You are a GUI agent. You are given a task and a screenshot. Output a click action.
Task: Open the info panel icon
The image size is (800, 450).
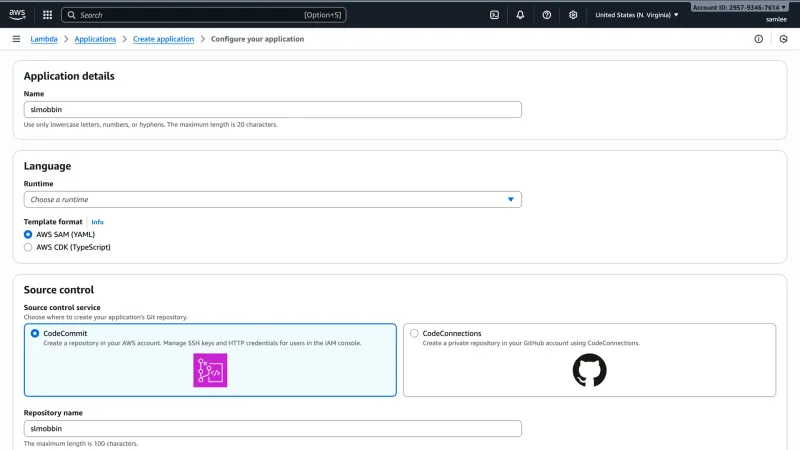point(759,39)
